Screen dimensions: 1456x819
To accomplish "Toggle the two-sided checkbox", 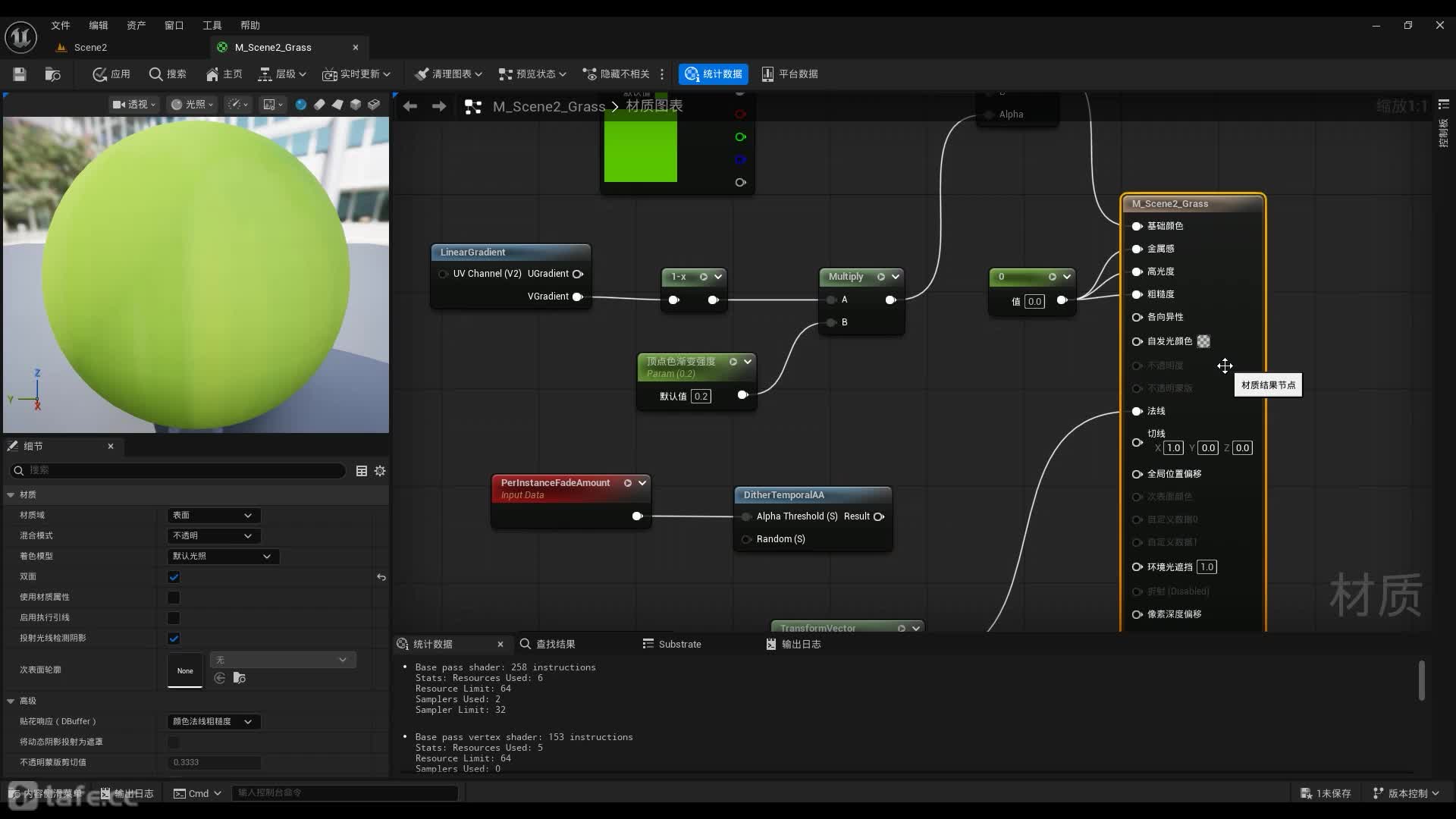I will click(x=174, y=577).
